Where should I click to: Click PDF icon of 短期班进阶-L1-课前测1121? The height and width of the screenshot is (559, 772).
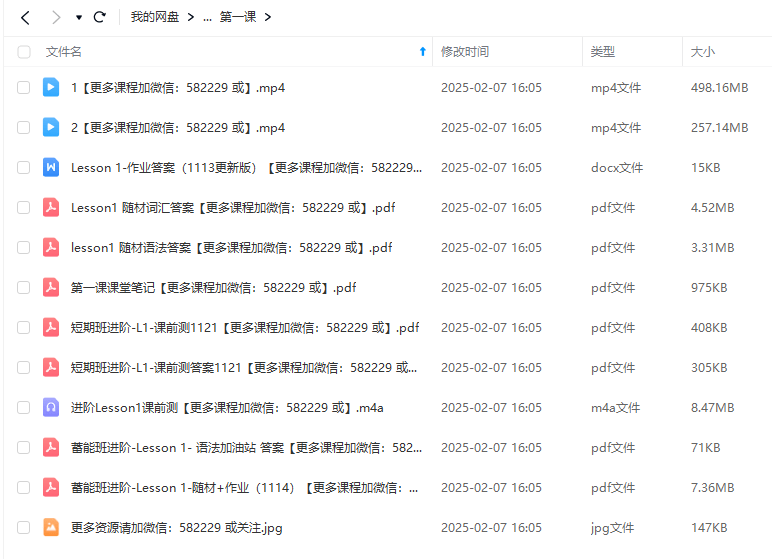pos(51,328)
